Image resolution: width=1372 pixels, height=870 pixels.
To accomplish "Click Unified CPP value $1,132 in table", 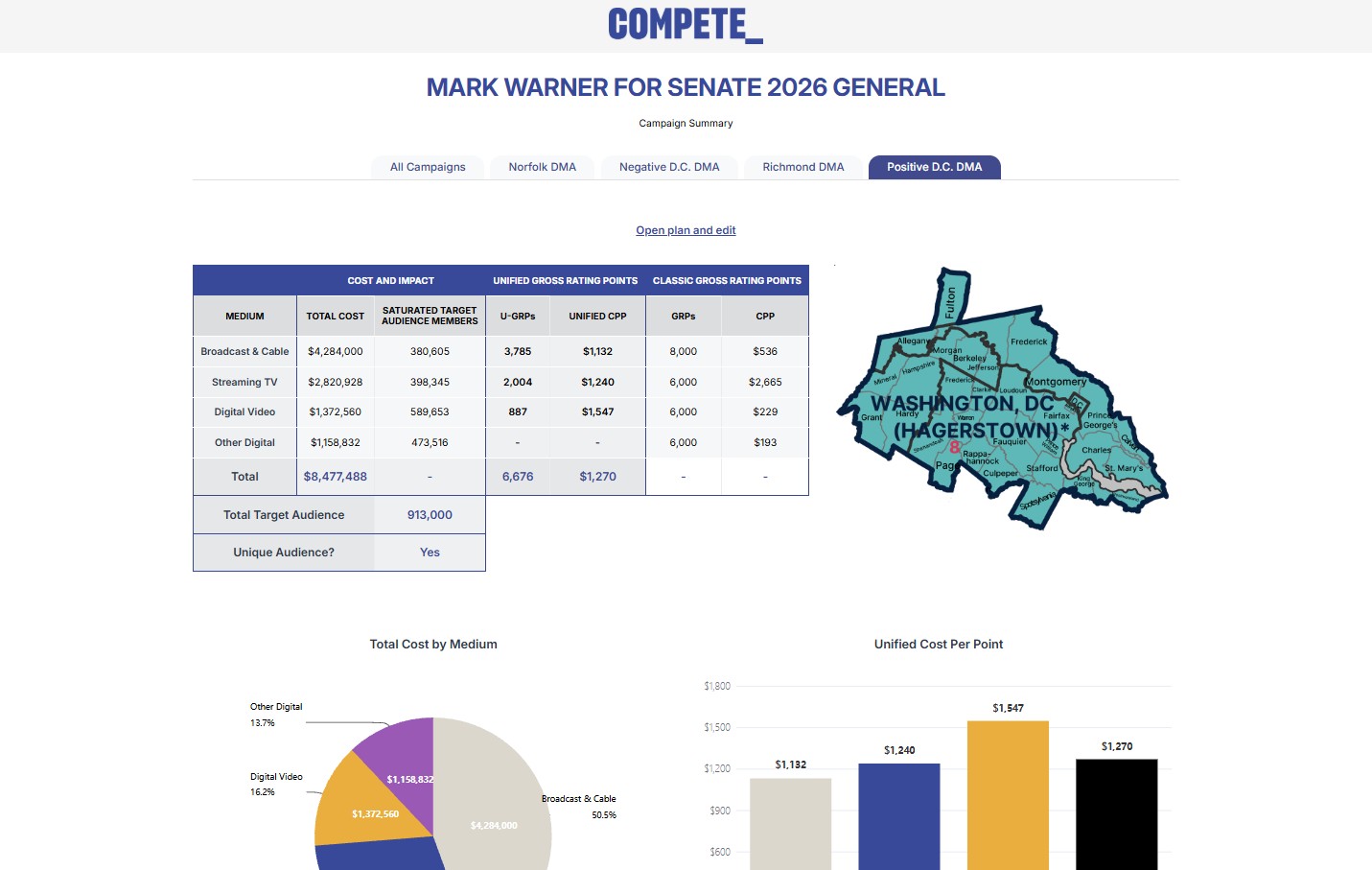I will (x=597, y=352).
